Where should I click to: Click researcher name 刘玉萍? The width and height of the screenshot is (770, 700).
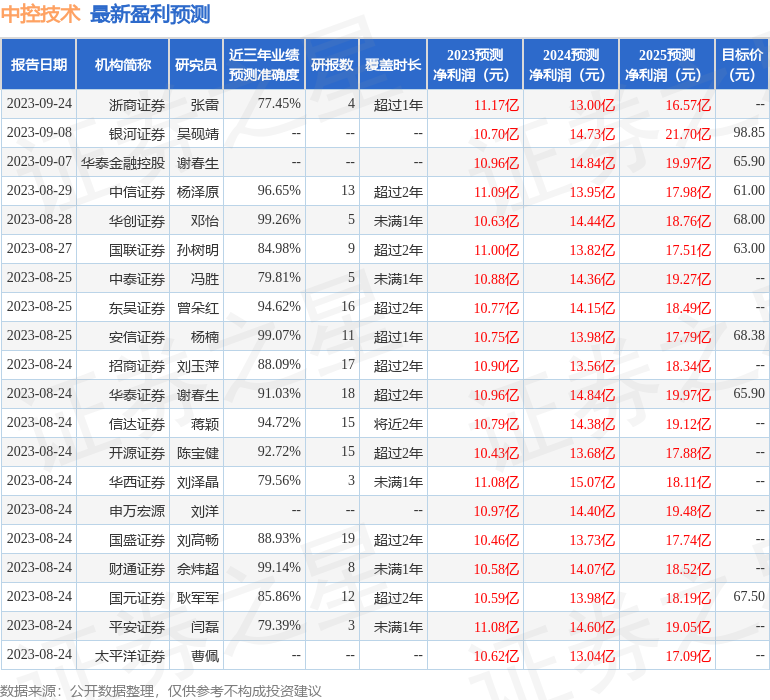click(x=197, y=366)
